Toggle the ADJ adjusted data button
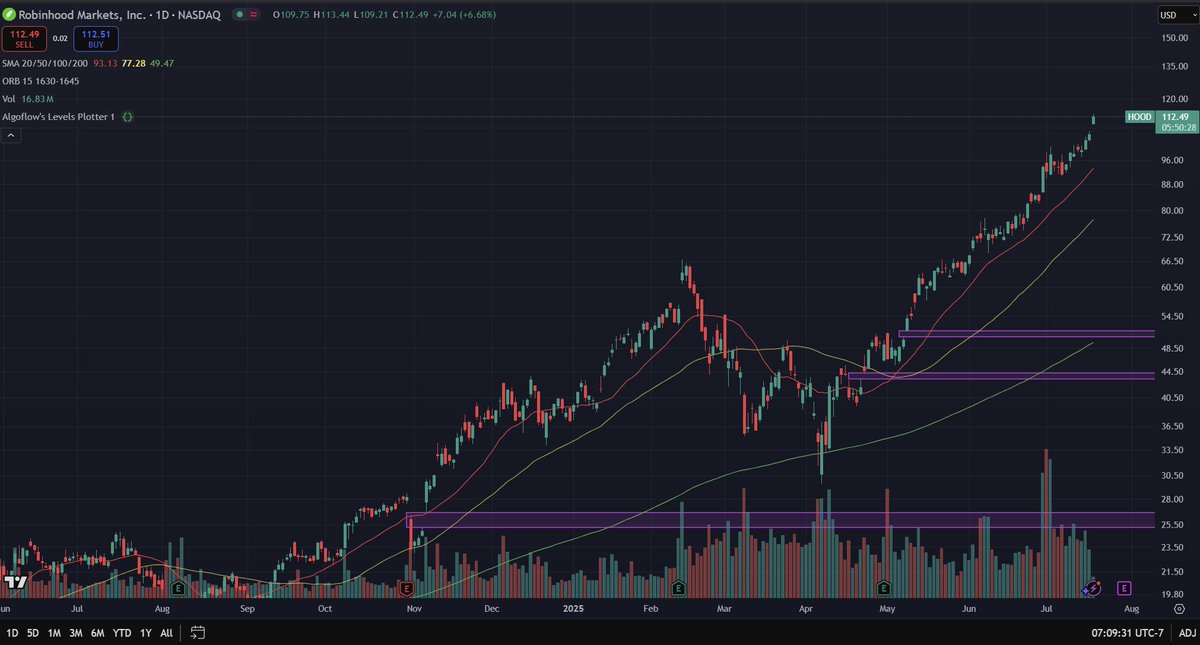The width and height of the screenshot is (1200, 645). [1186, 633]
